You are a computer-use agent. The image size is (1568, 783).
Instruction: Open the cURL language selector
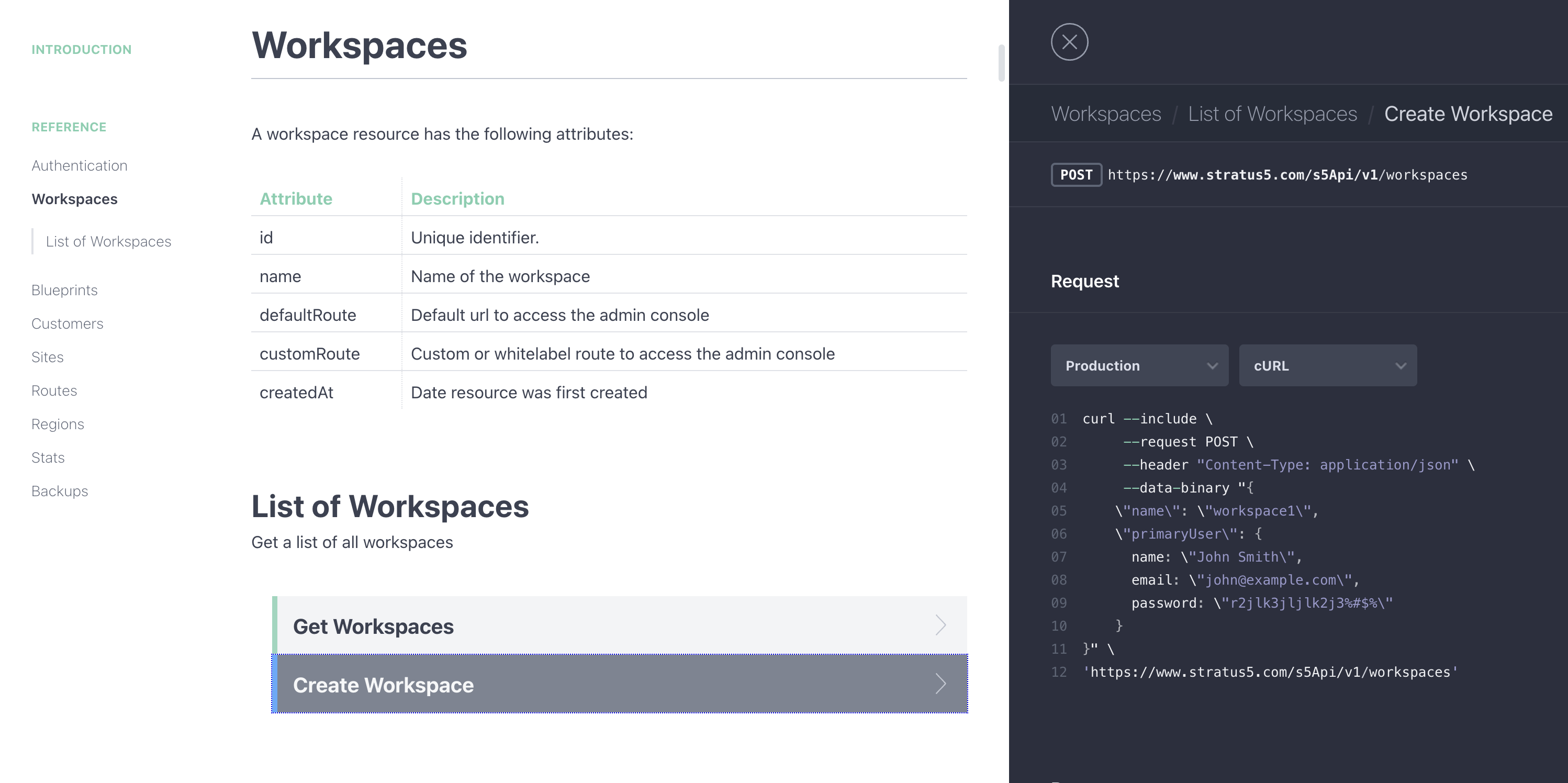click(x=1328, y=365)
